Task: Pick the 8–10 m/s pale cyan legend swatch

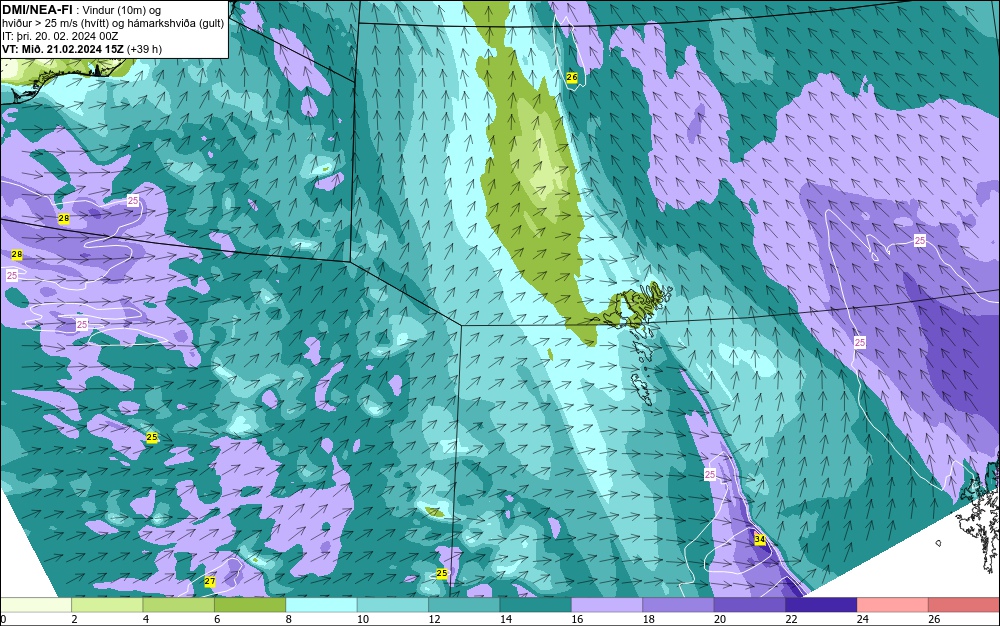Action: pyautogui.click(x=321, y=605)
